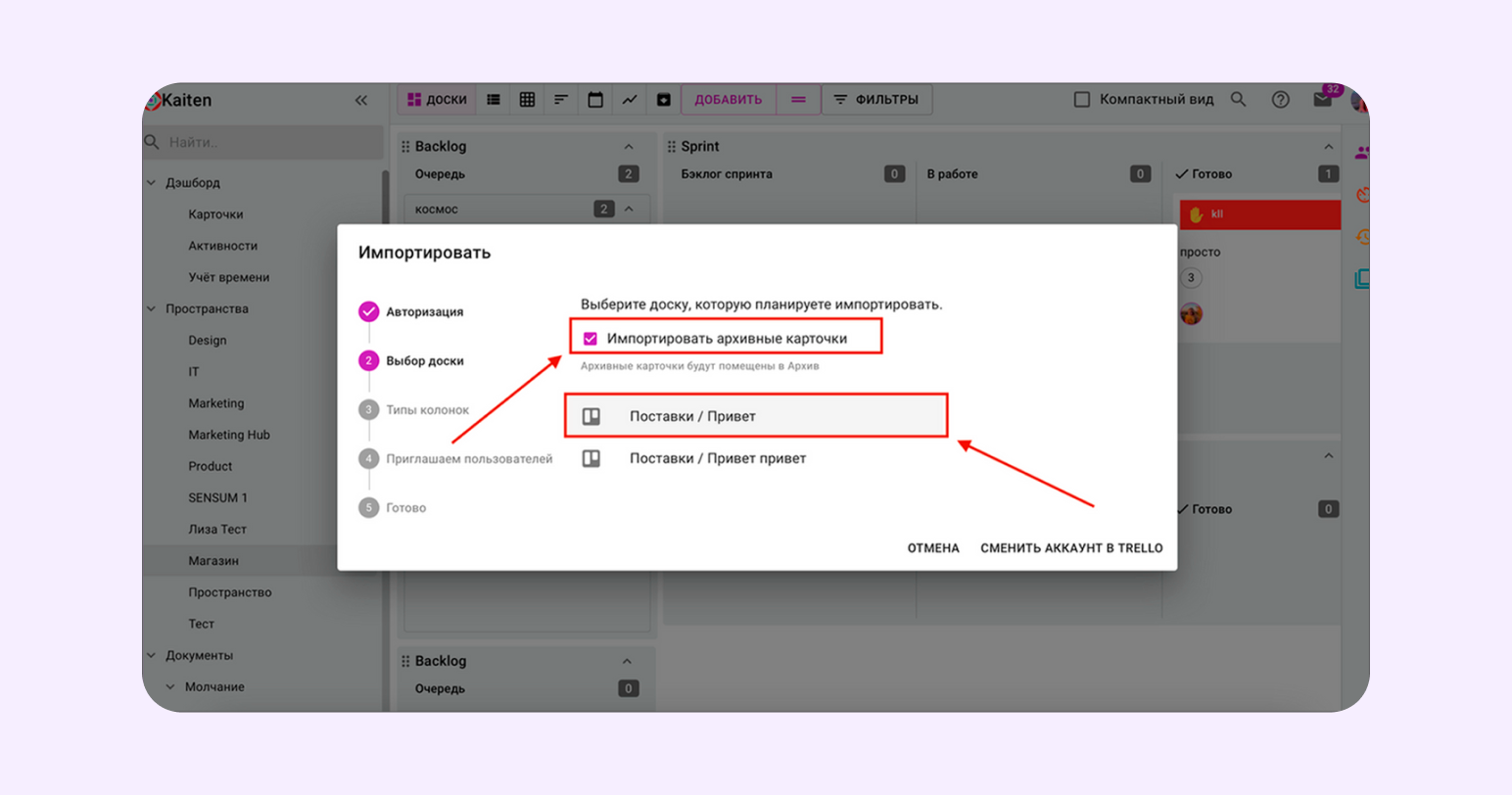Open the archive box icon in toolbar

(x=663, y=99)
